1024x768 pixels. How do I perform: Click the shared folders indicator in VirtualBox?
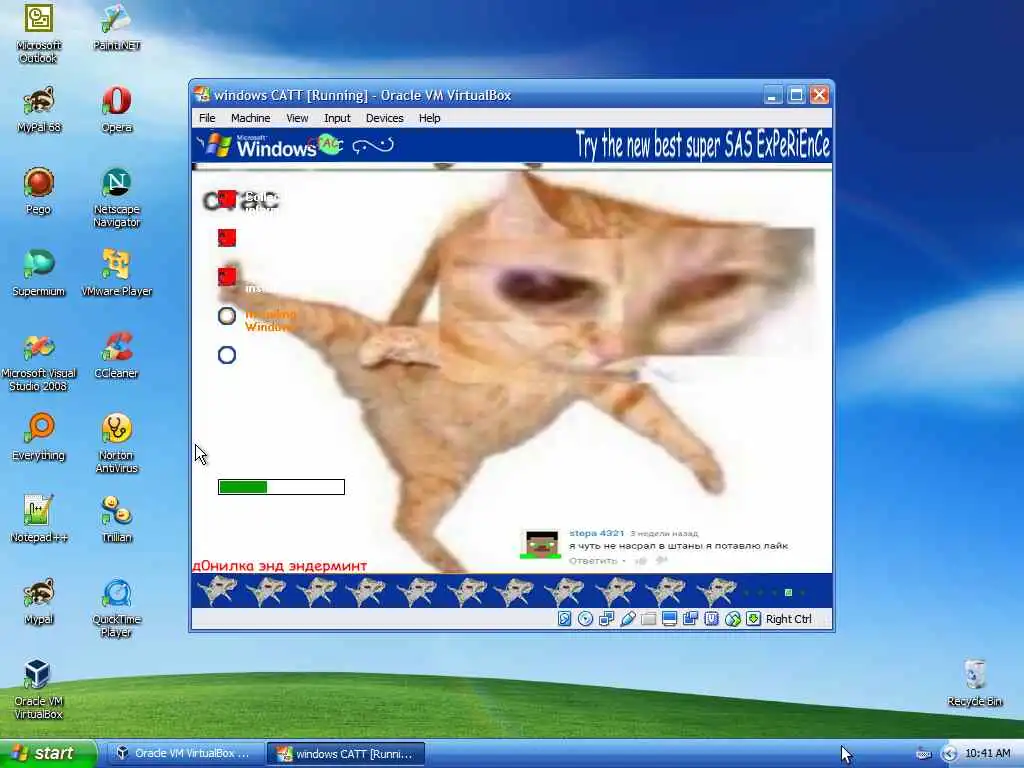(x=648, y=618)
